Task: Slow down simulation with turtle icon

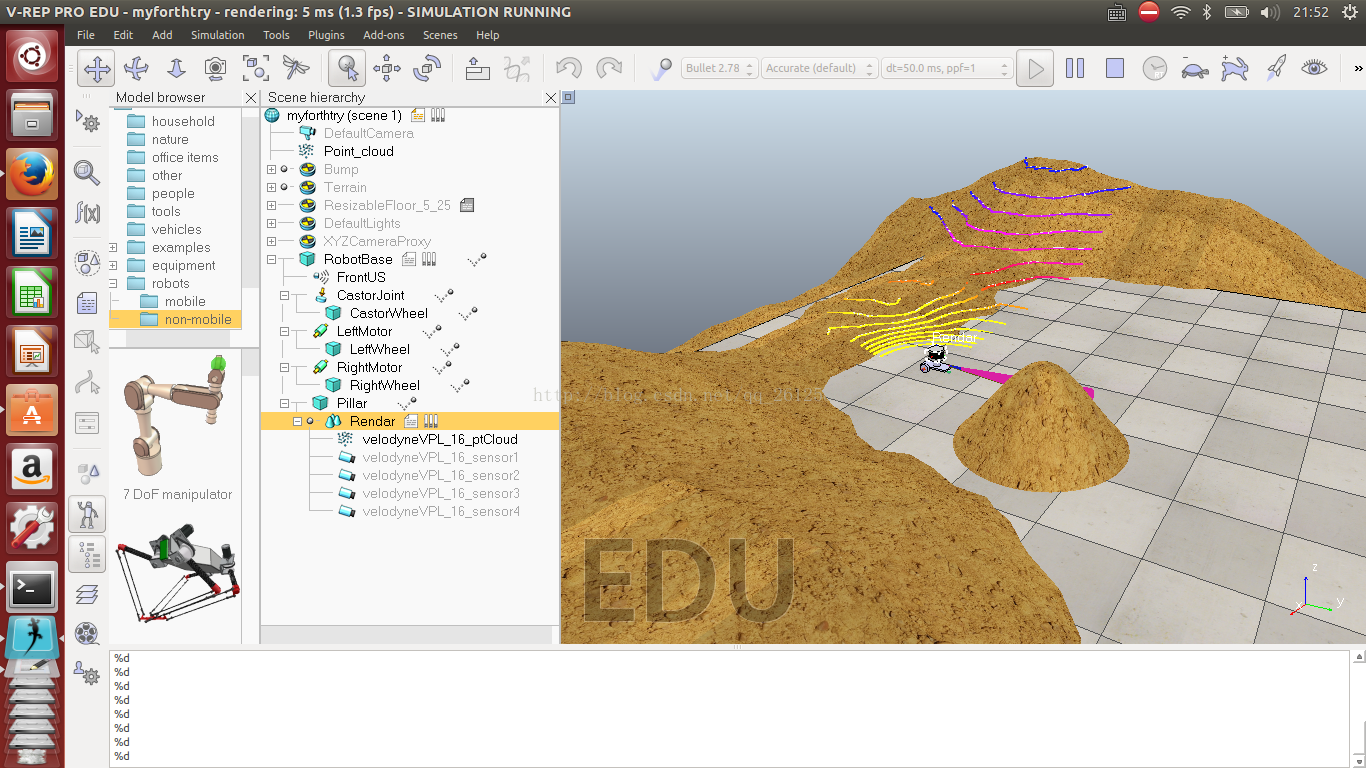Action: coord(1195,68)
